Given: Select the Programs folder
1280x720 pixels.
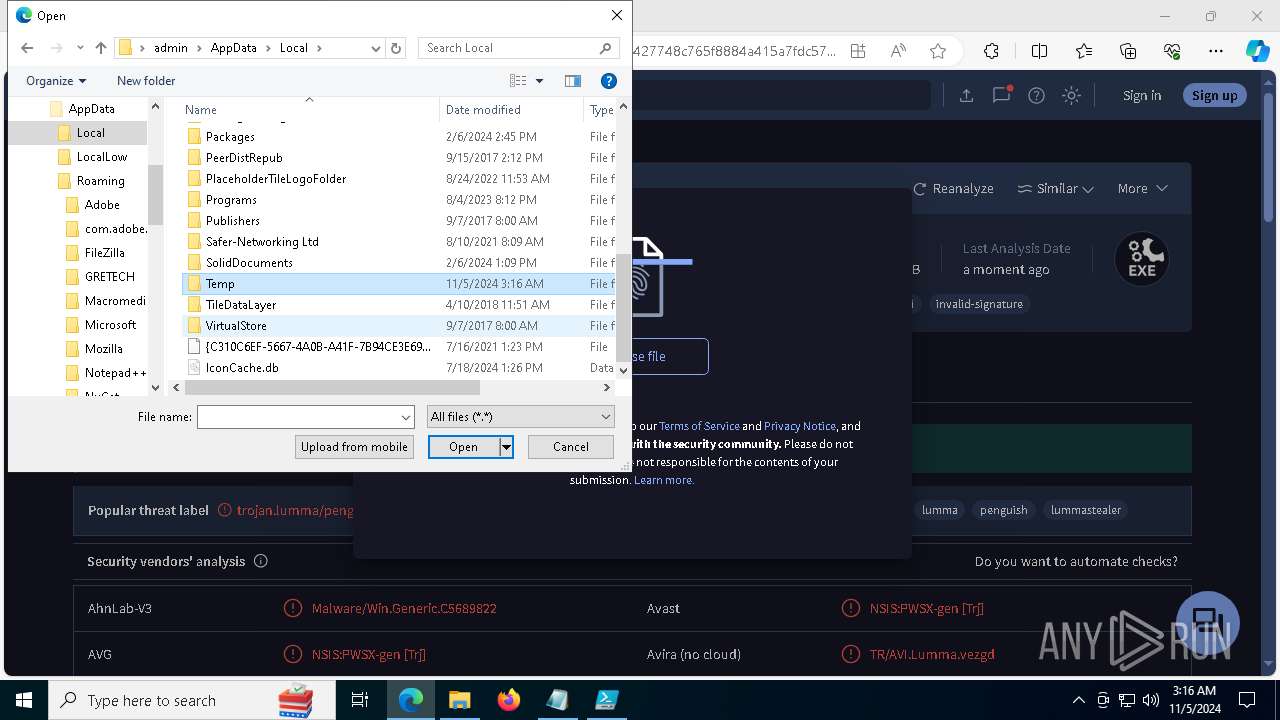Looking at the screenshot, I should click(231, 200).
